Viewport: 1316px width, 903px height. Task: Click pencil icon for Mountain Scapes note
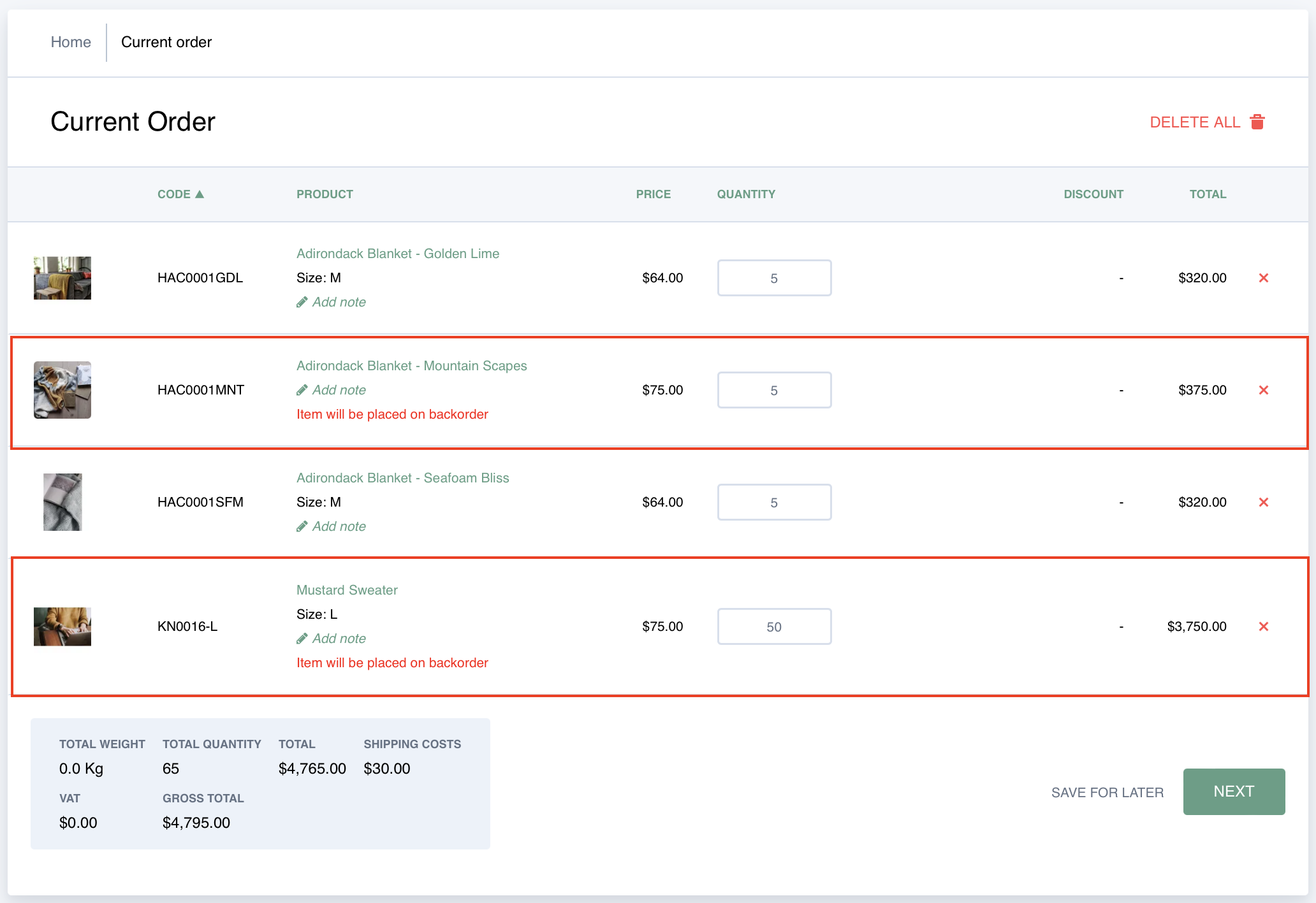302,390
